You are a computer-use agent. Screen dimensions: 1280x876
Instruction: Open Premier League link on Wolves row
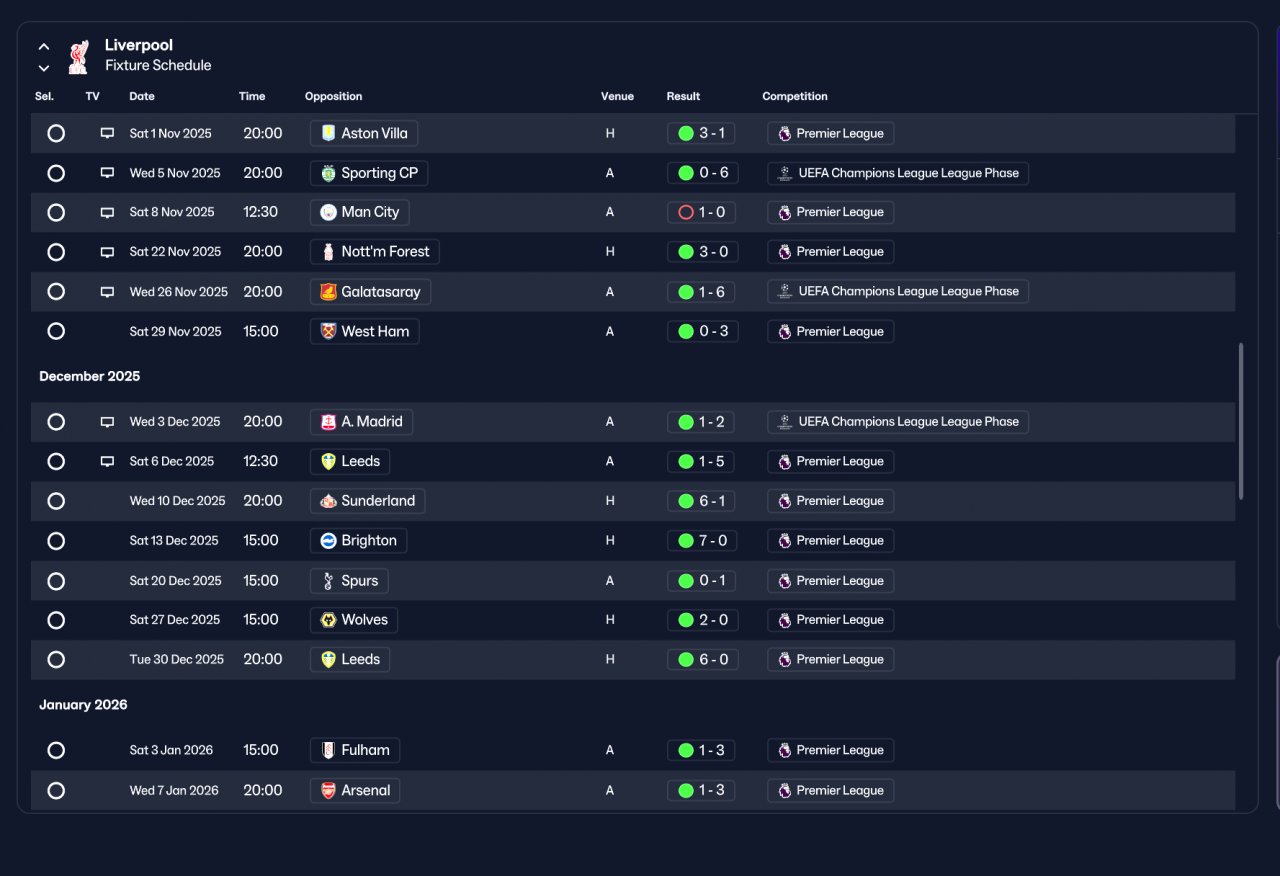click(x=831, y=620)
